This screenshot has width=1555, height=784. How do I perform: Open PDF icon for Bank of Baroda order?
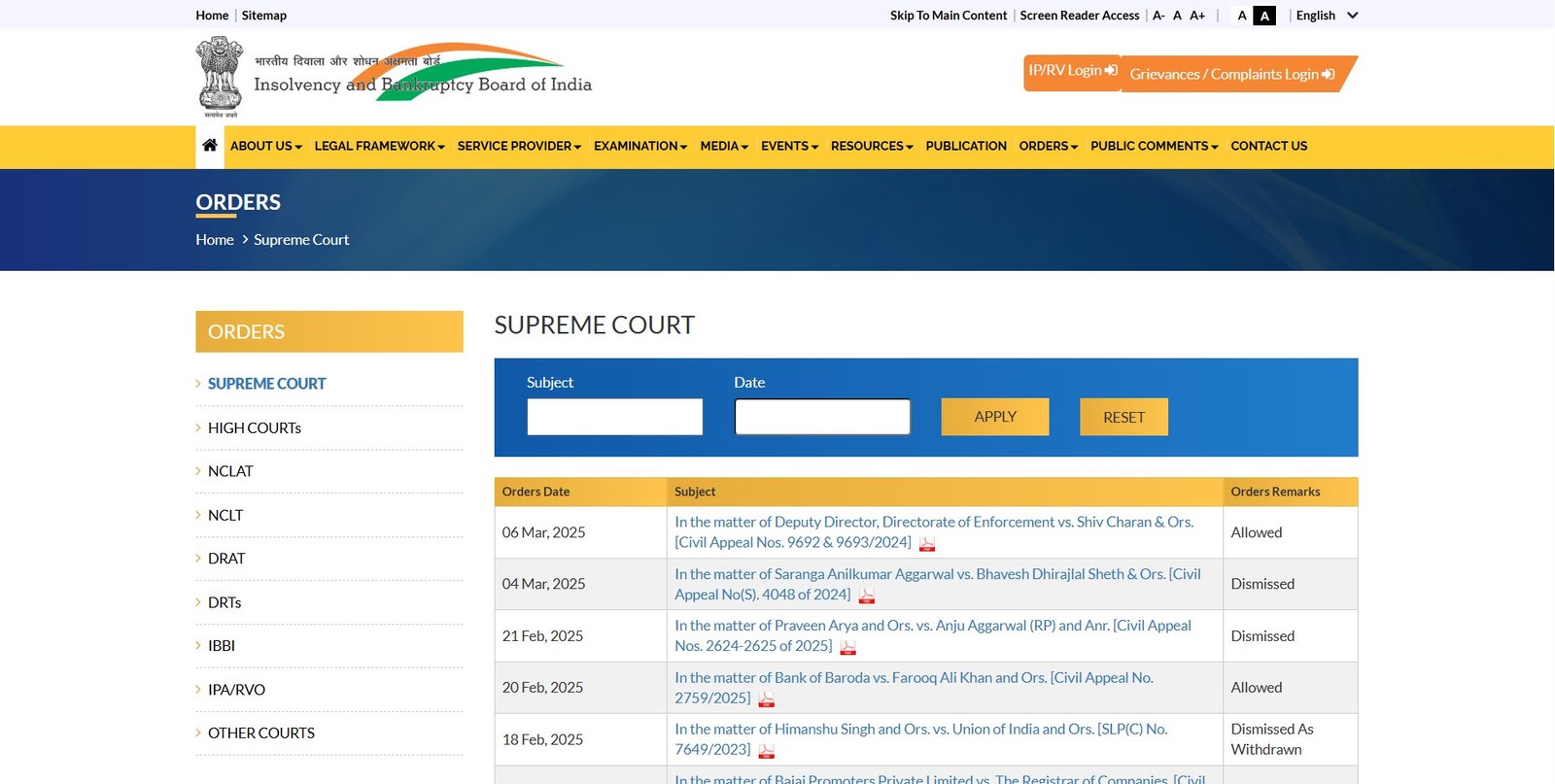(767, 699)
